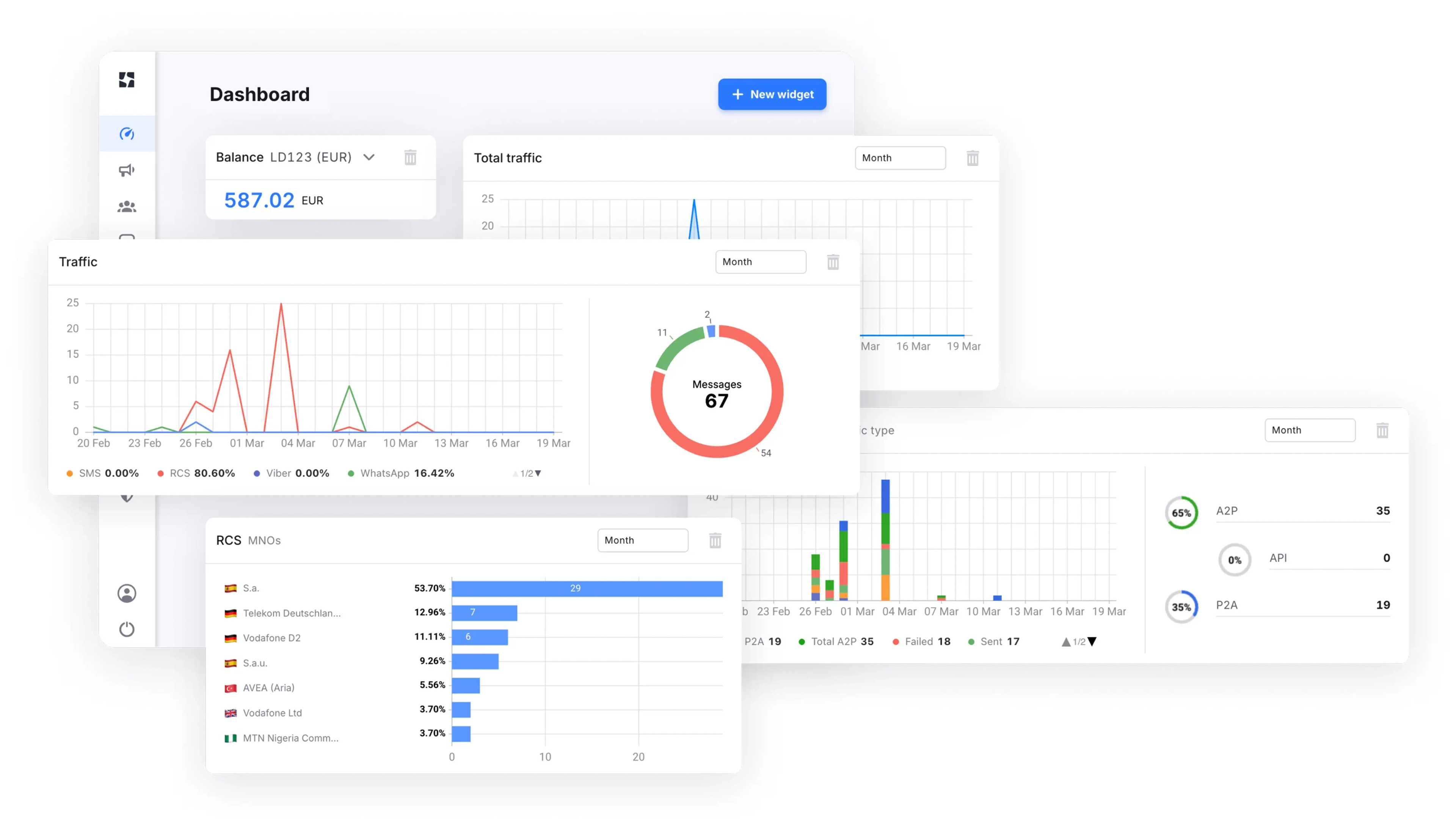
Task: Toggle the SMS series in Traffic legend
Action: [89, 473]
